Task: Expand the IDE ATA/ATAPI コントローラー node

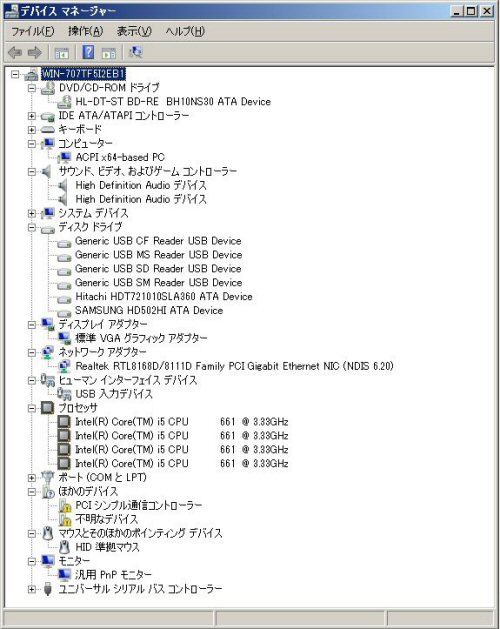Action: (32, 116)
